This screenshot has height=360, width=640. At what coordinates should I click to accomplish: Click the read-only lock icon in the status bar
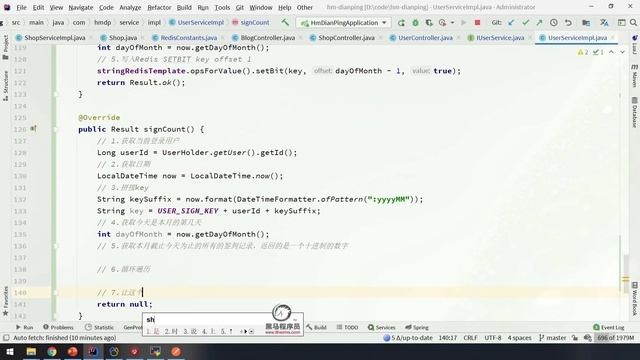(575, 338)
